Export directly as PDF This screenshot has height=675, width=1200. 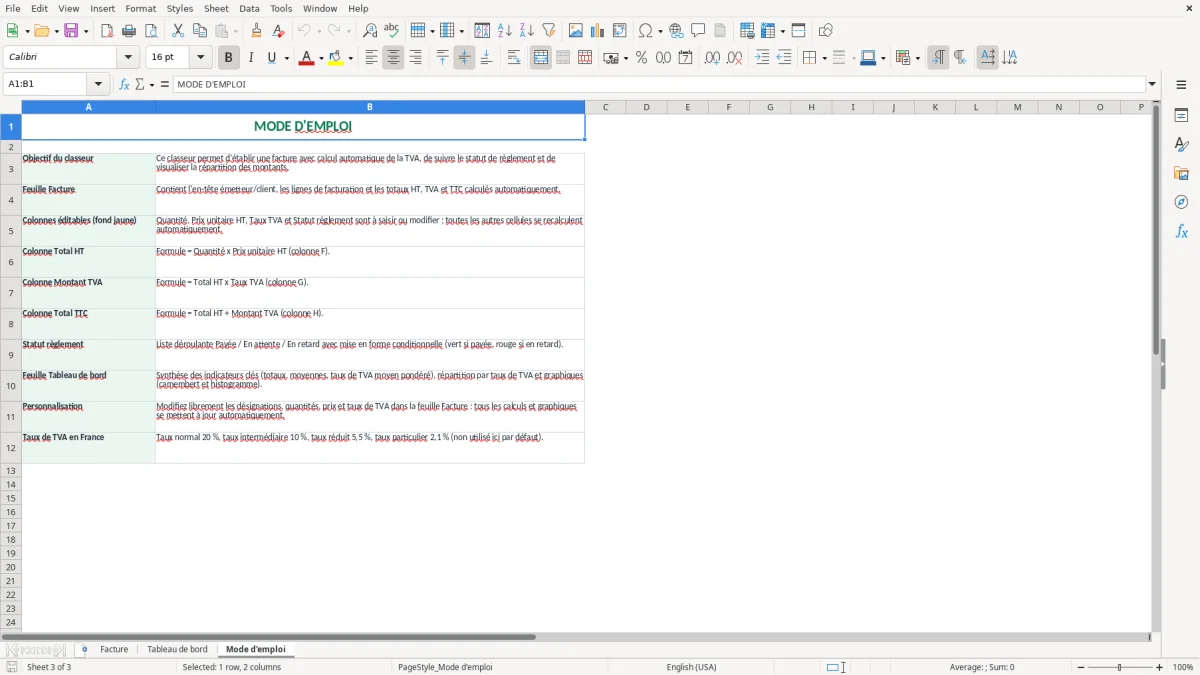click(x=107, y=31)
